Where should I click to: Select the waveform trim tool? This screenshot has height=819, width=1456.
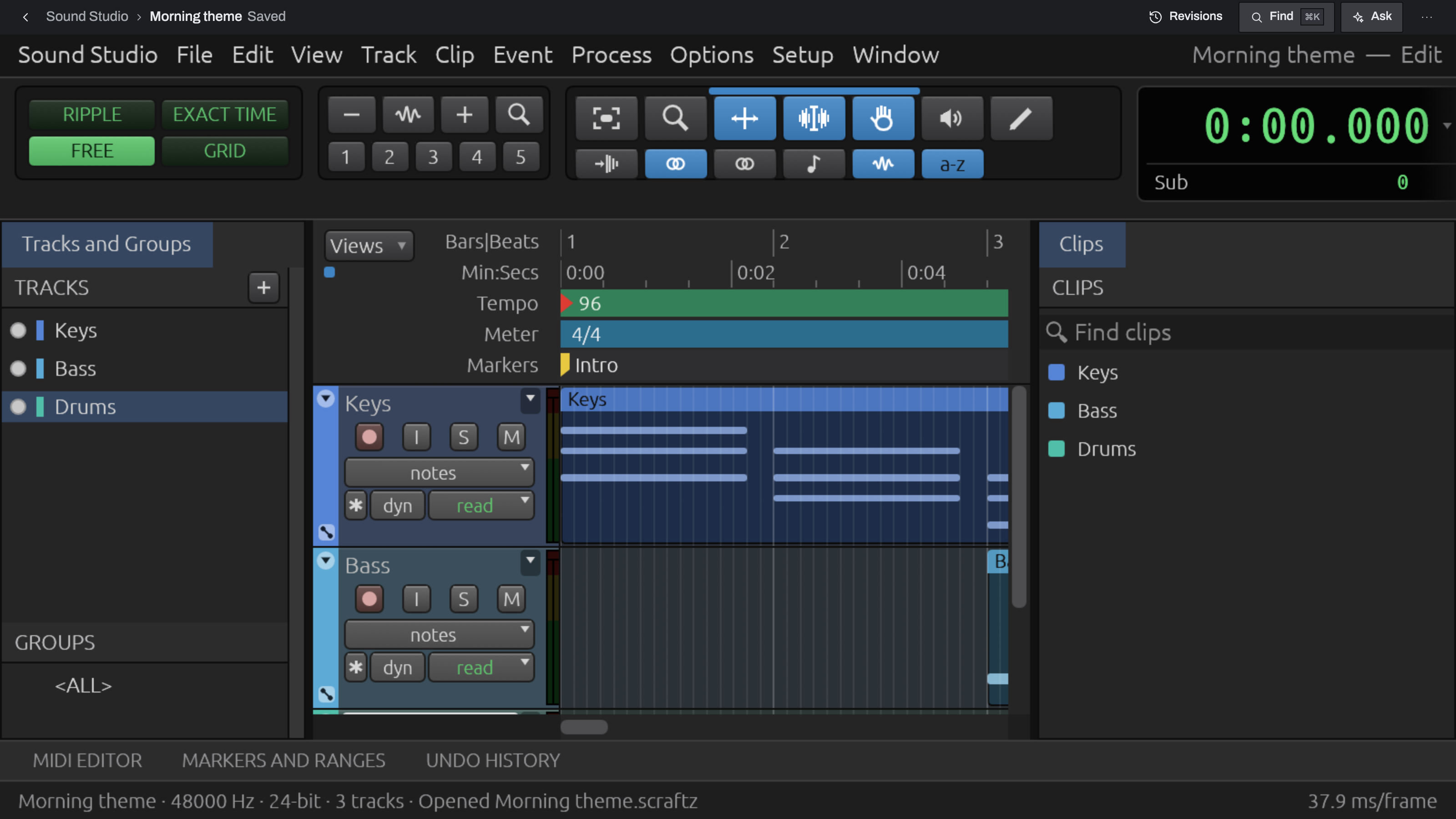pos(814,118)
